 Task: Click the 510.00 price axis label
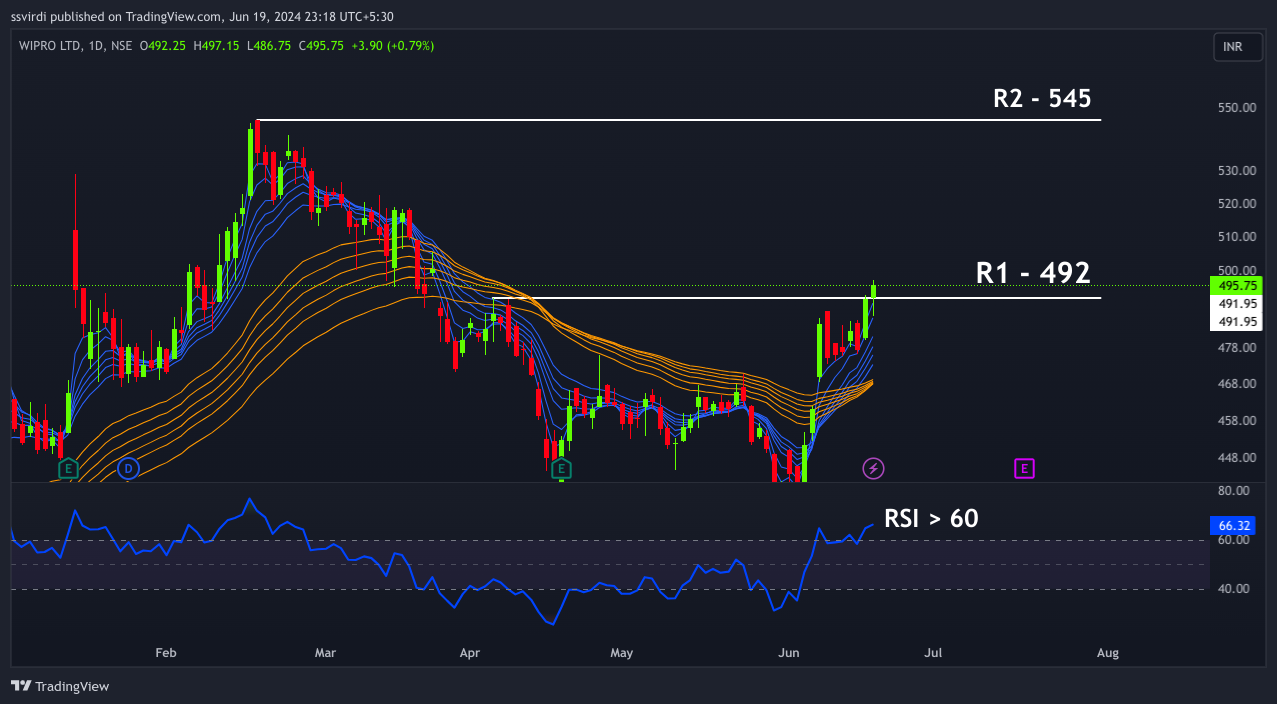pyautogui.click(x=1235, y=237)
